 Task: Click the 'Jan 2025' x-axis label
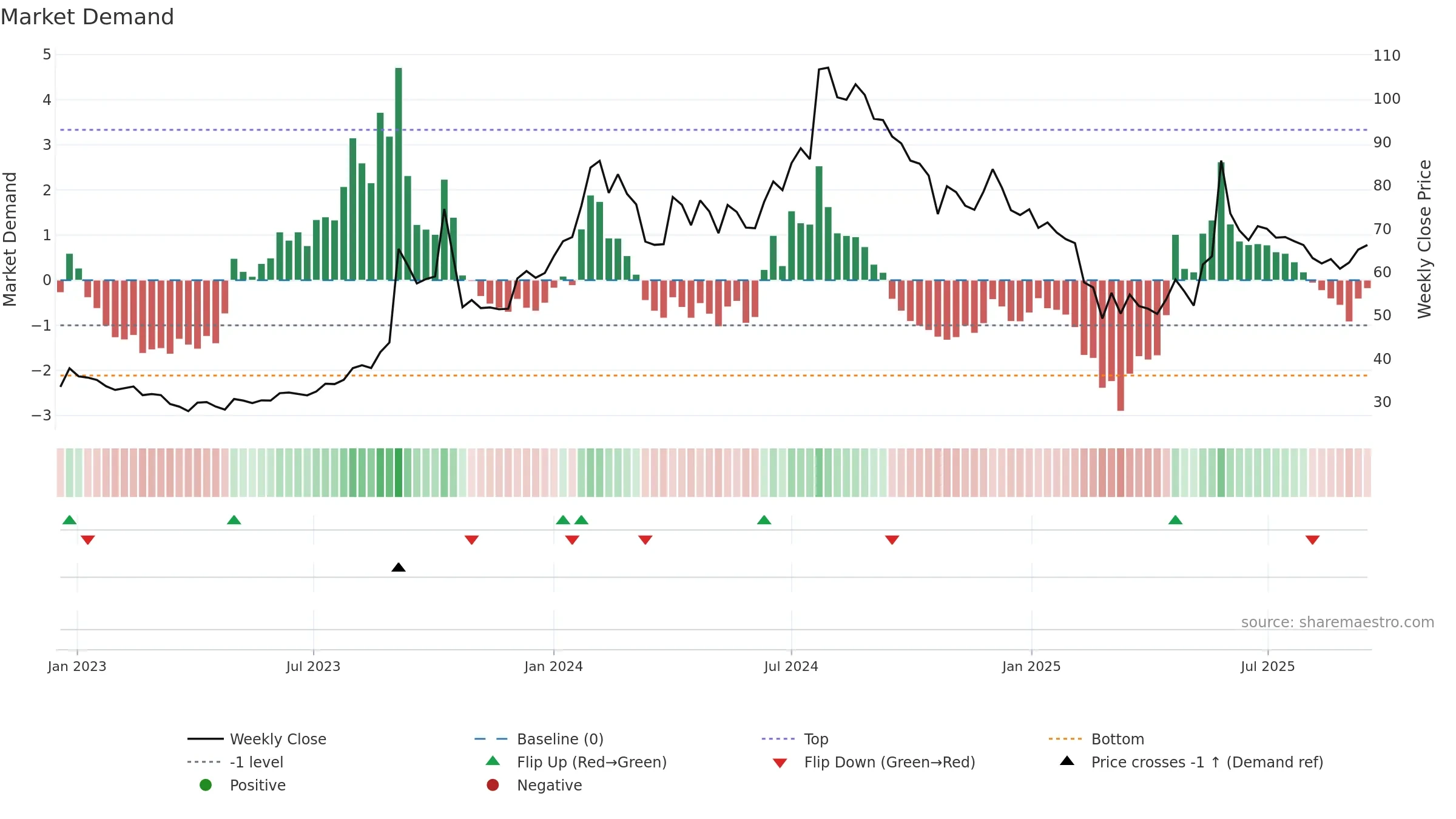[x=1031, y=666]
